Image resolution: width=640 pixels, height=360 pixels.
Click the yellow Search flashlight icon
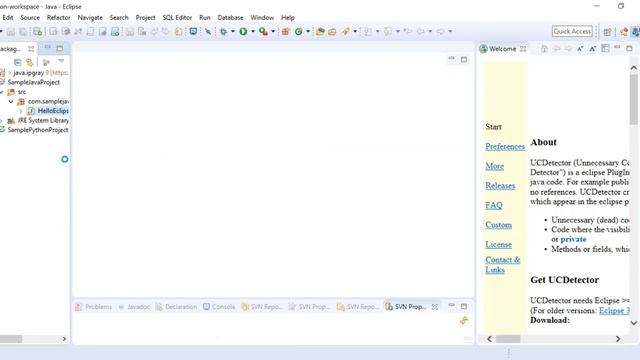click(x=346, y=31)
